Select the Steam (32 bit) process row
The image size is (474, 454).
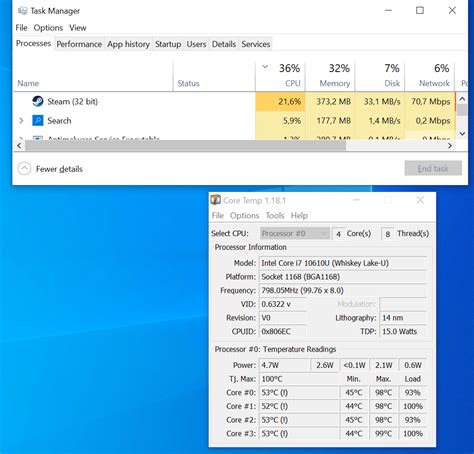click(234, 101)
